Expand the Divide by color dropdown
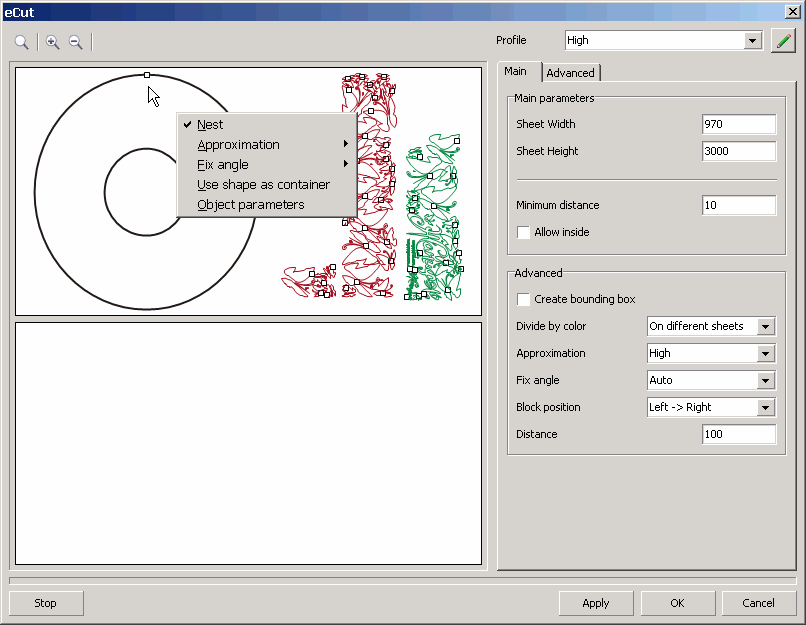 (x=765, y=327)
